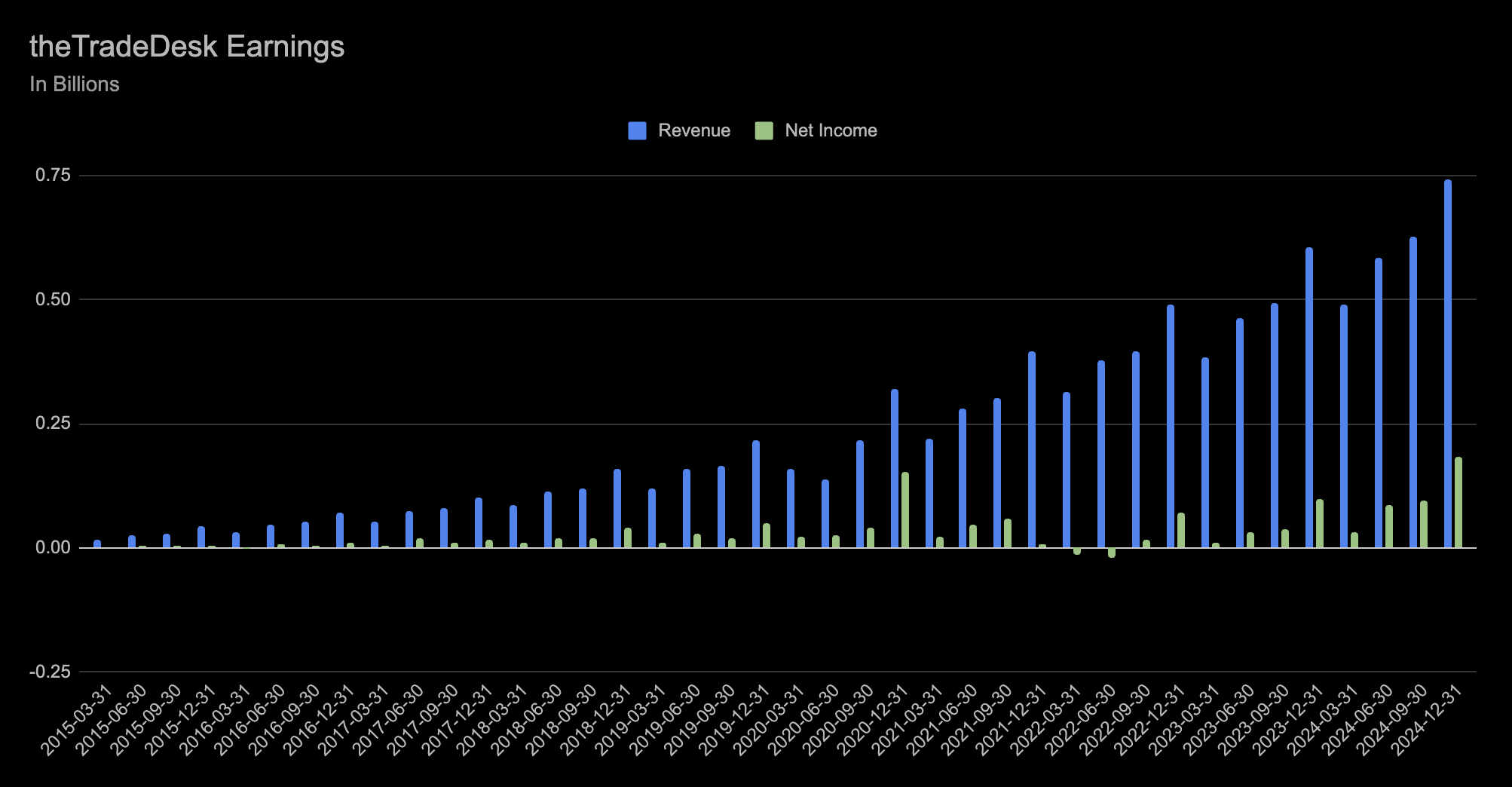Select the 2023-12-31 Revenue bar
1512x787 pixels.
pos(1309,397)
